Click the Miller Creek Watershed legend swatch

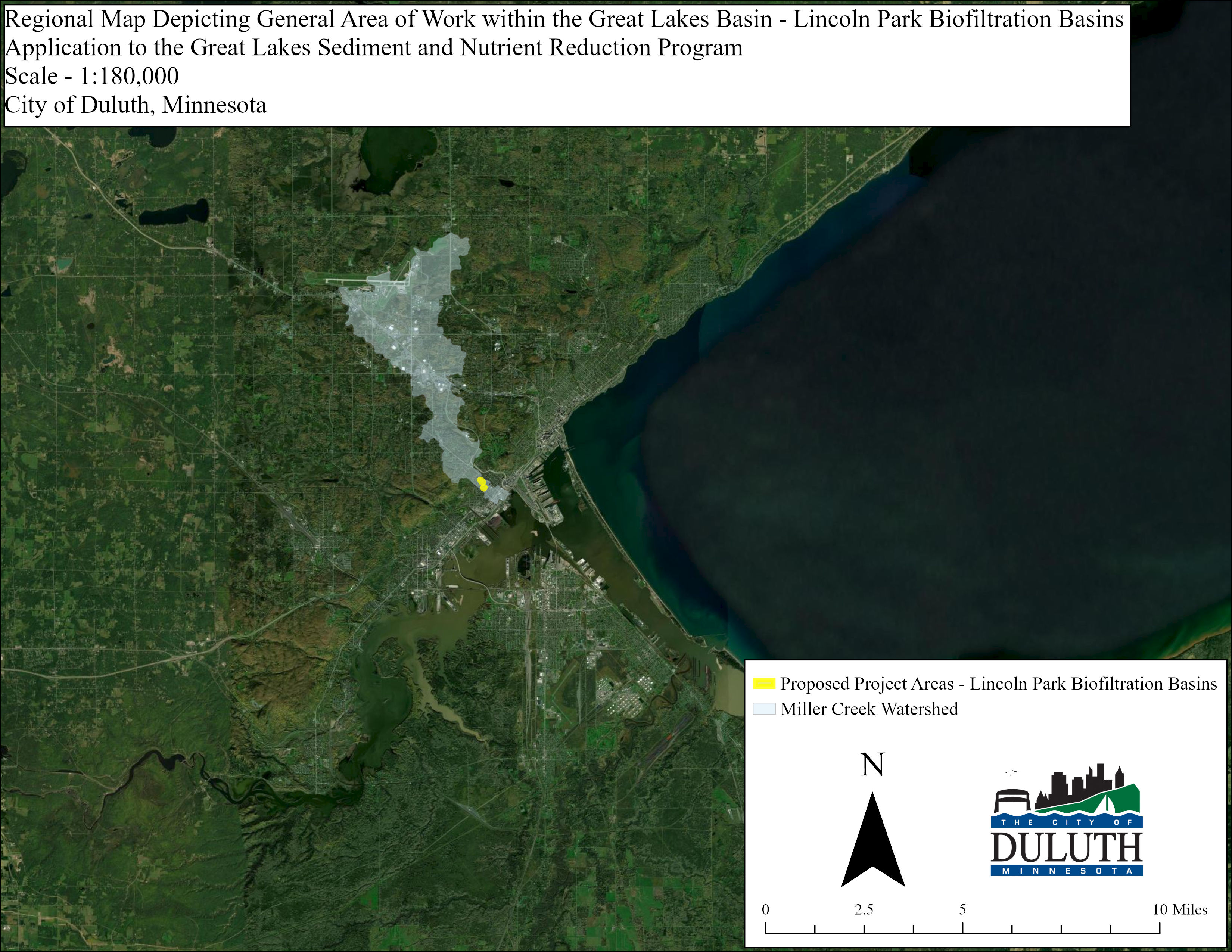pos(764,709)
